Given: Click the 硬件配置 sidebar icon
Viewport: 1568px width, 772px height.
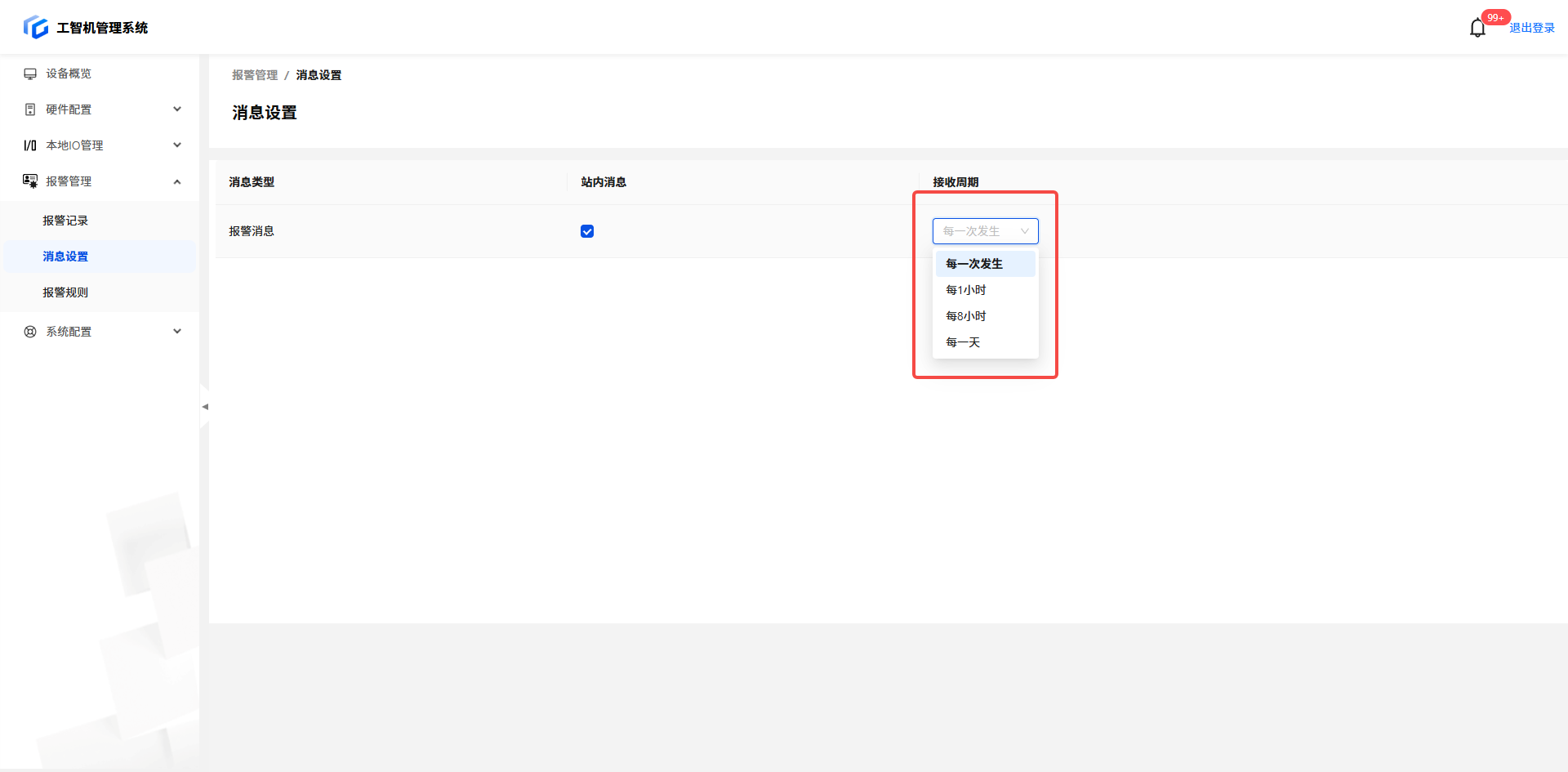Looking at the screenshot, I should (x=30, y=109).
